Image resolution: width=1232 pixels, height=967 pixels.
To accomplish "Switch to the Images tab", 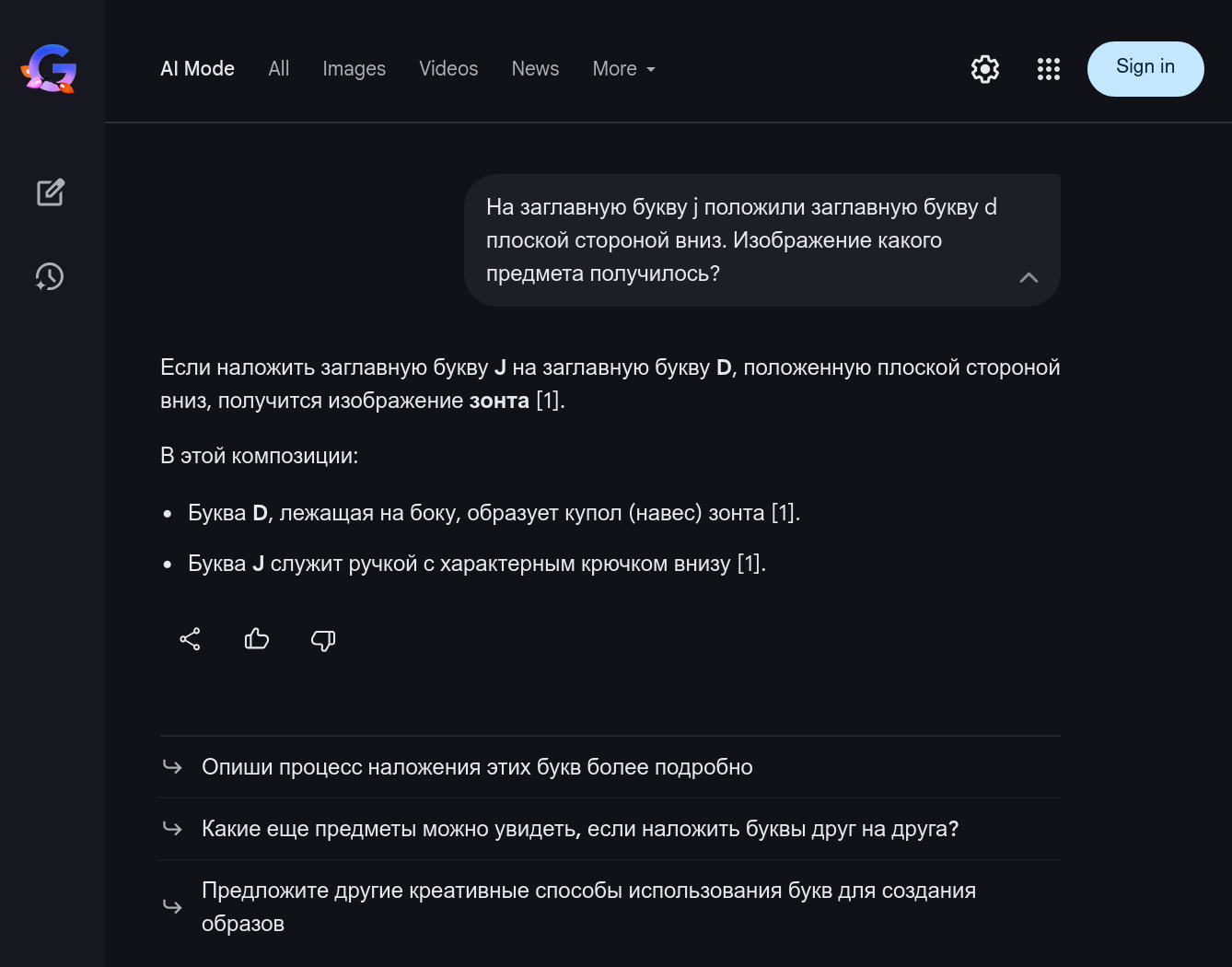I will click(x=354, y=69).
